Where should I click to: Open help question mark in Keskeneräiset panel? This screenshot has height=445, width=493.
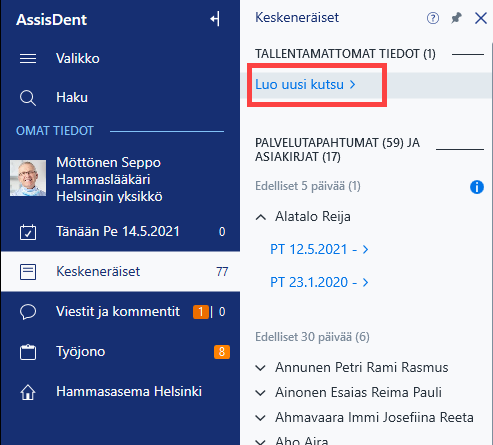(433, 18)
